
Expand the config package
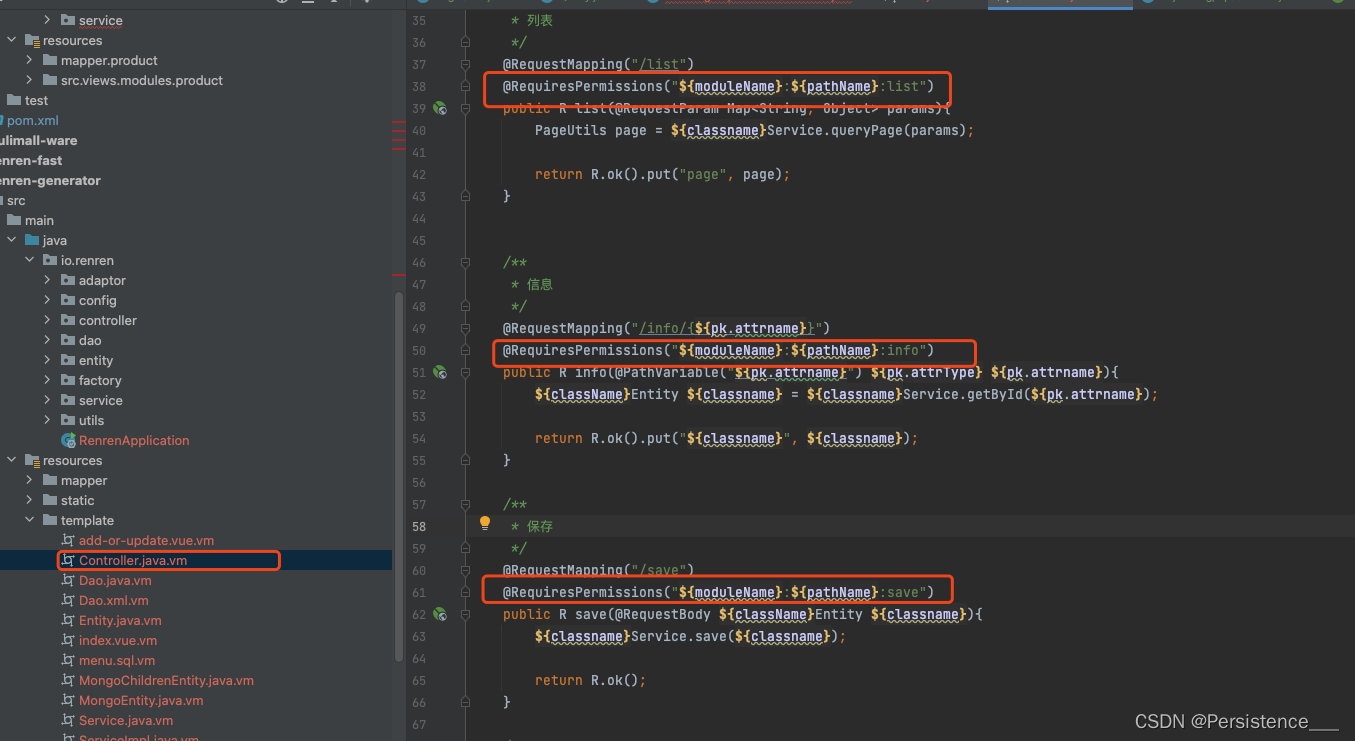[x=48, y=300]
